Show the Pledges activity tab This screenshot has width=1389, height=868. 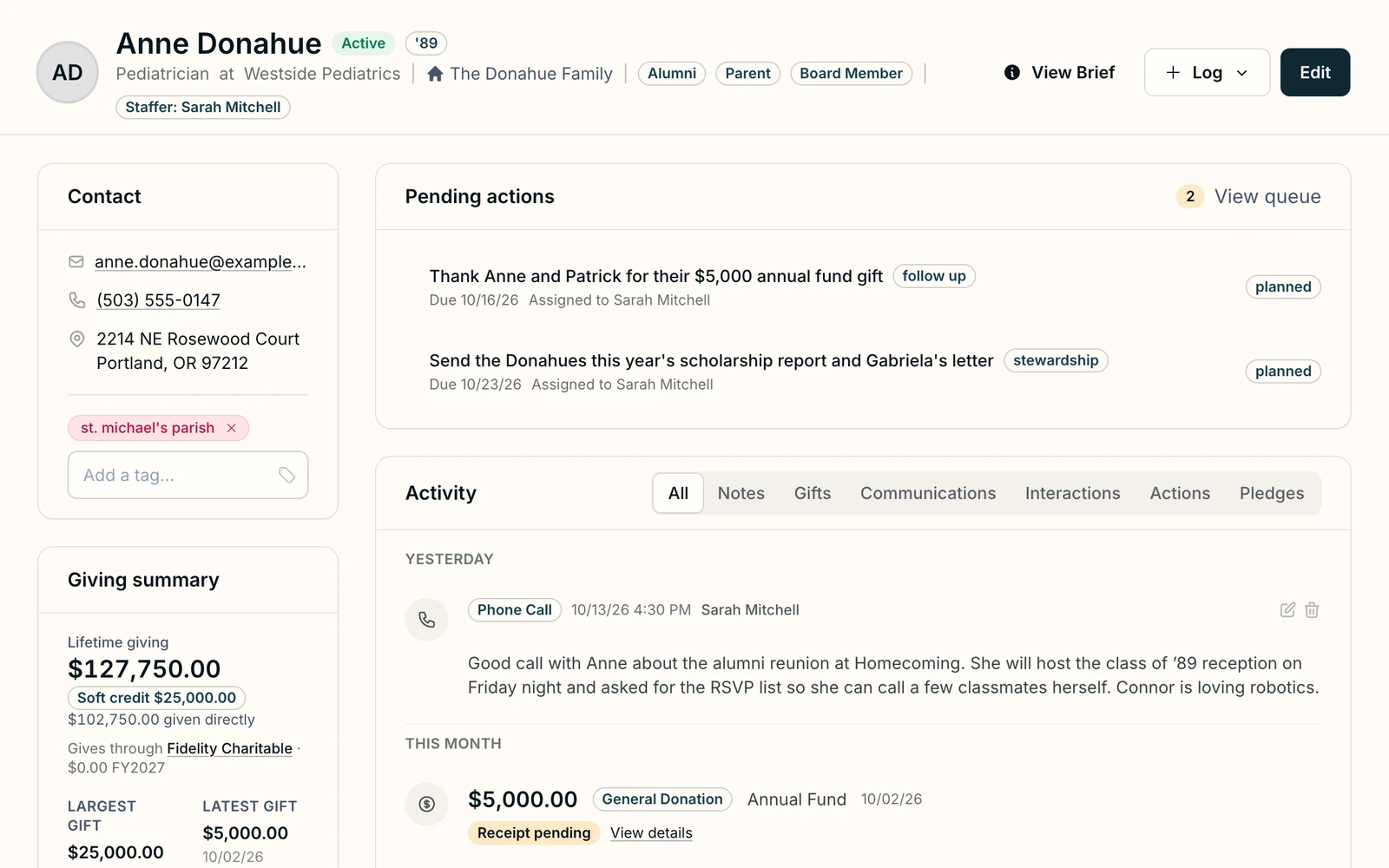tap(1272, 493)
